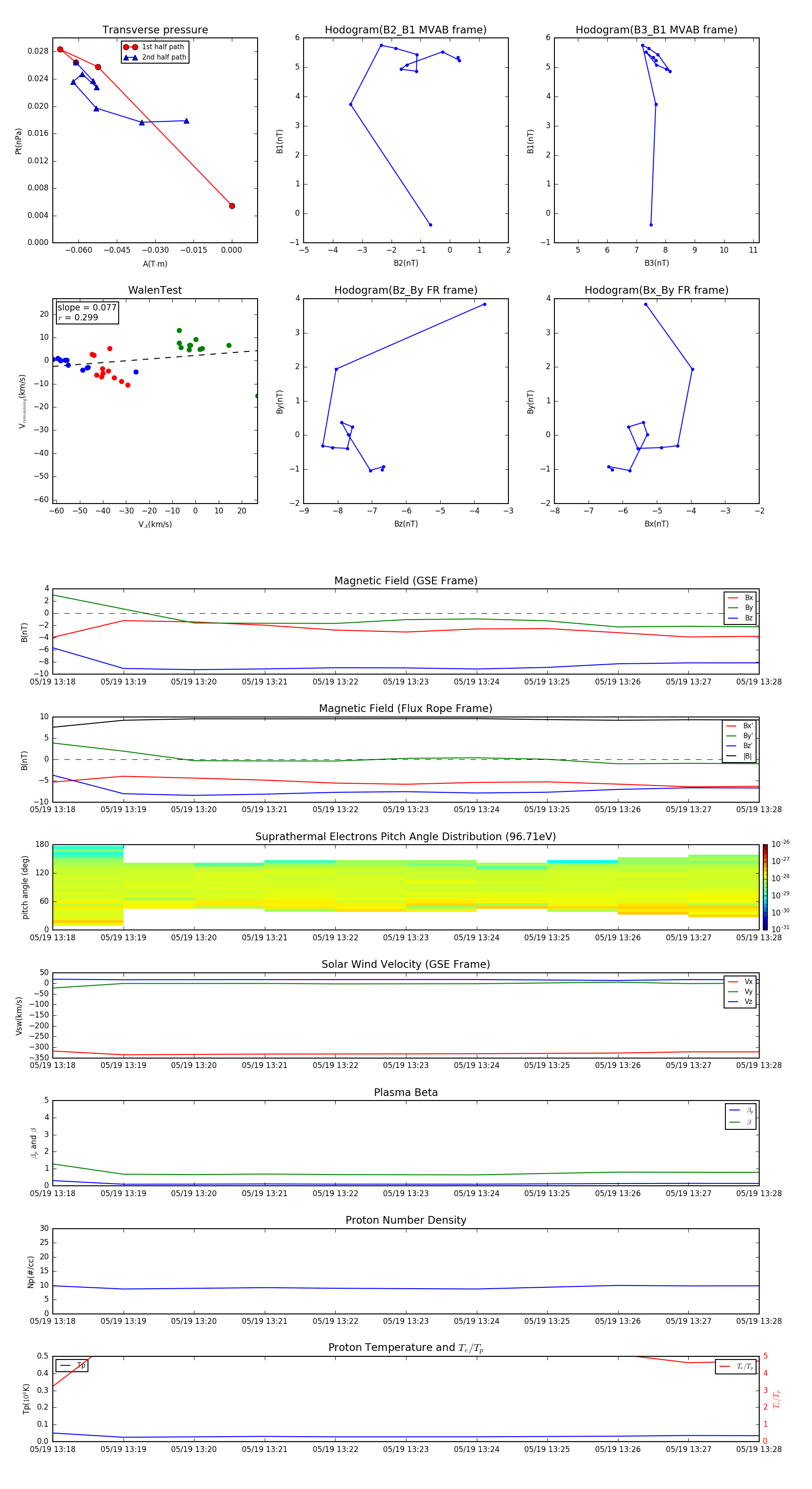The image size is (812, 1489).
Task: Click the Suprathermal Electrons Pitch Angle Distribution title
Action: pos(406,837)
